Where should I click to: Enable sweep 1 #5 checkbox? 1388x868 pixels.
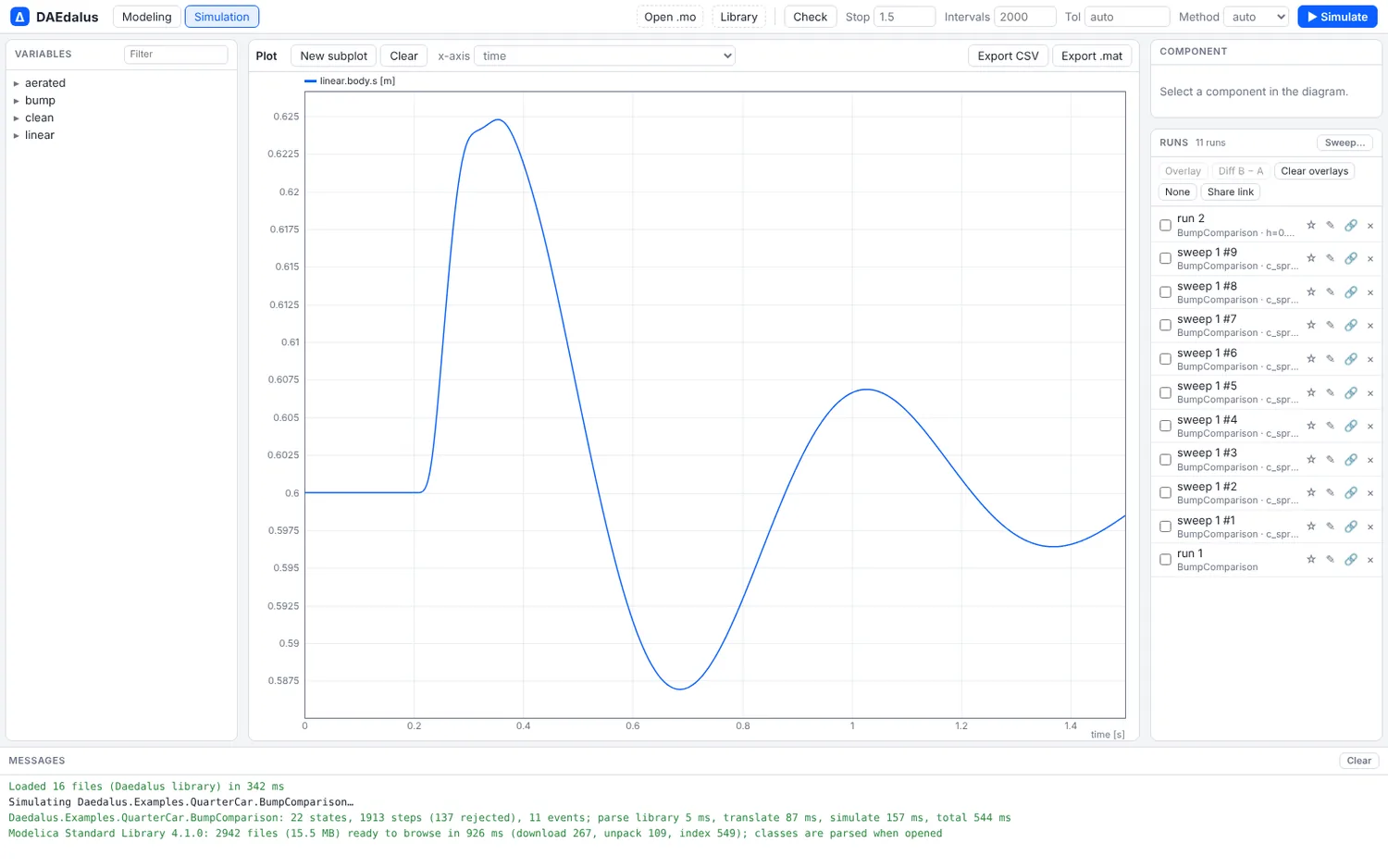pyautogui.click(x=1165, y=392)
